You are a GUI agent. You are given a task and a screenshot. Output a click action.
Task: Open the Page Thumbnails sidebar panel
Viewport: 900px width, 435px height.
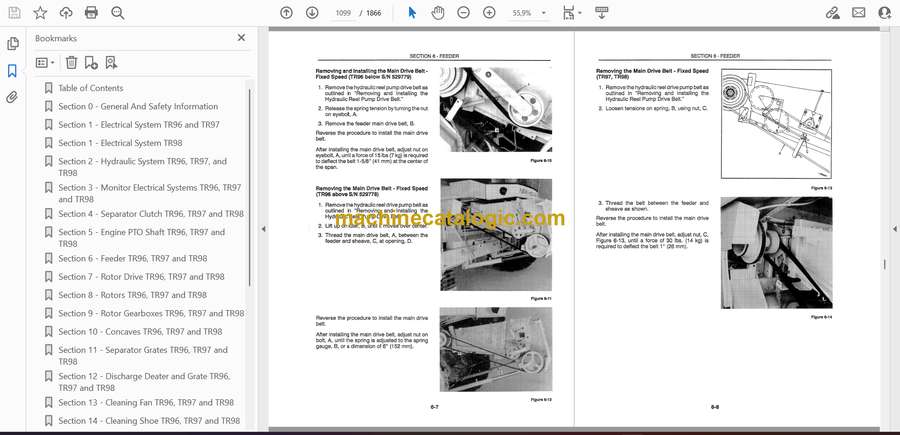(13, 44)
